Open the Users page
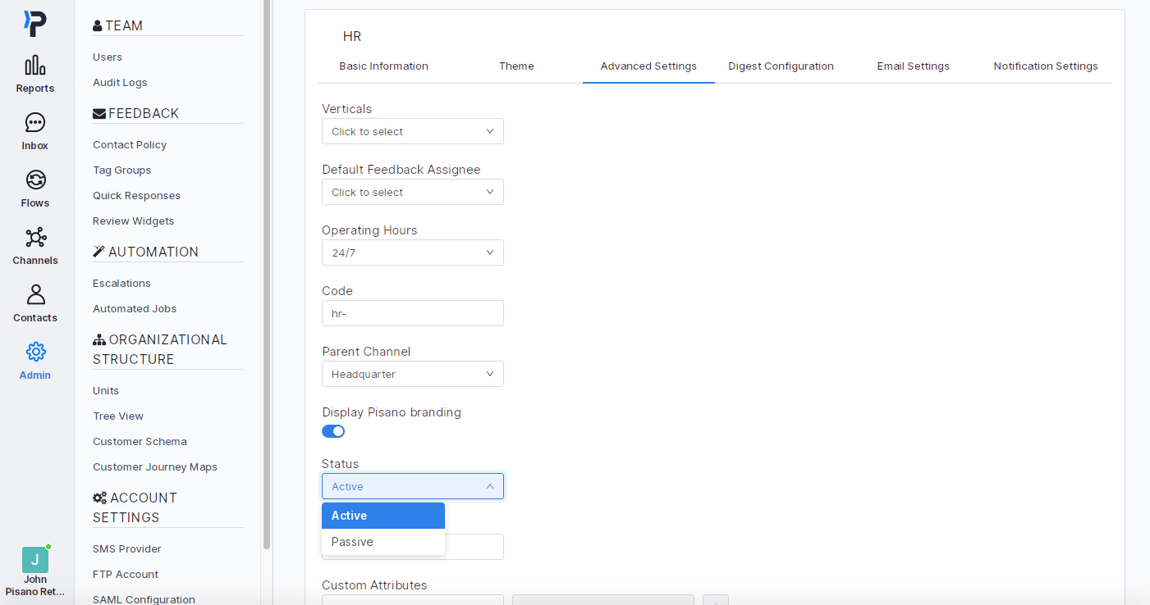 pos(107,57)
